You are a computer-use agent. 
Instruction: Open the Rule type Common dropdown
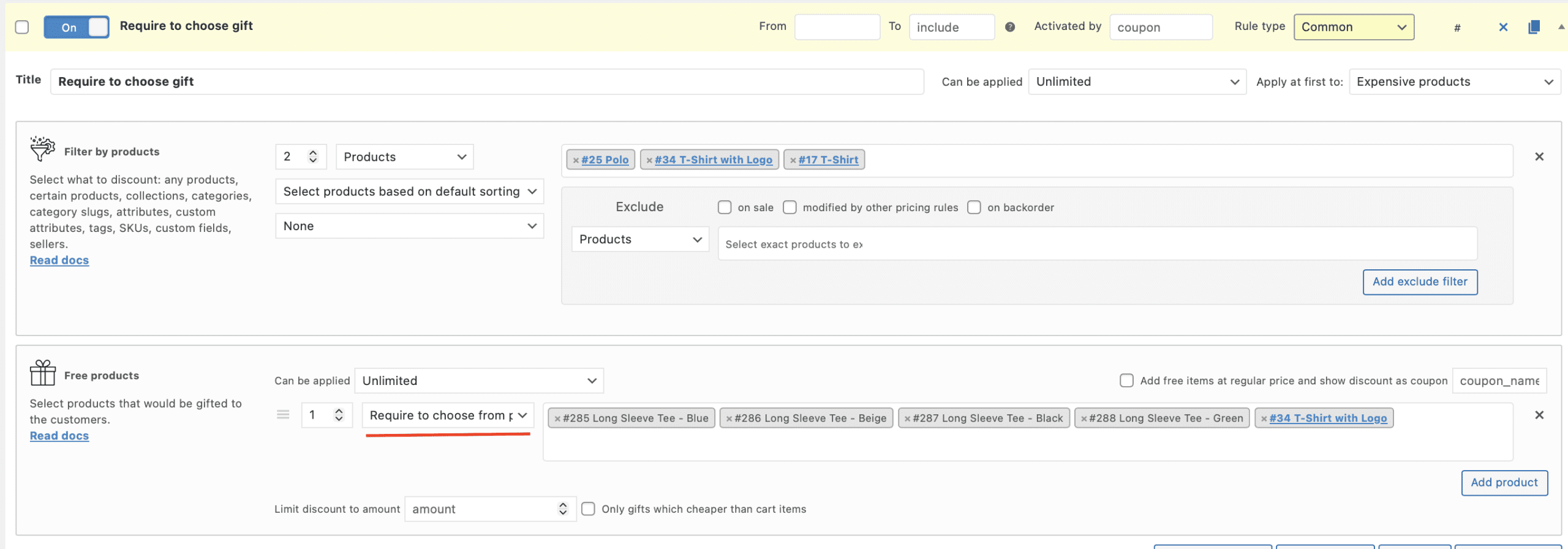click(1354, 27)
